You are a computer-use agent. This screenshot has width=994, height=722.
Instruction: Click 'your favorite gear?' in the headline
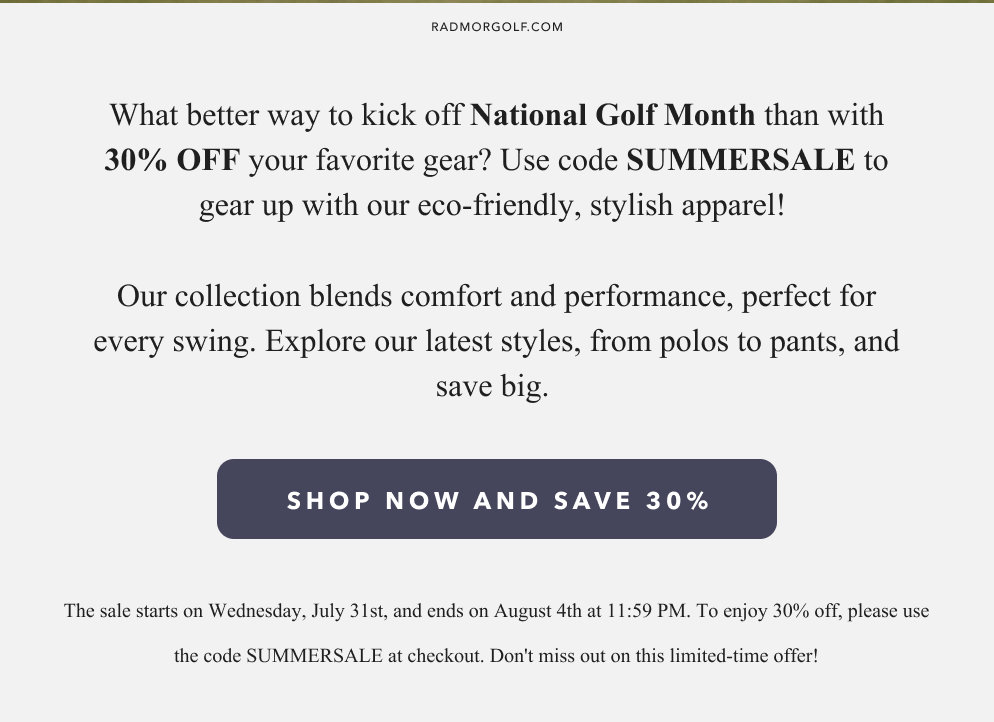370,160
